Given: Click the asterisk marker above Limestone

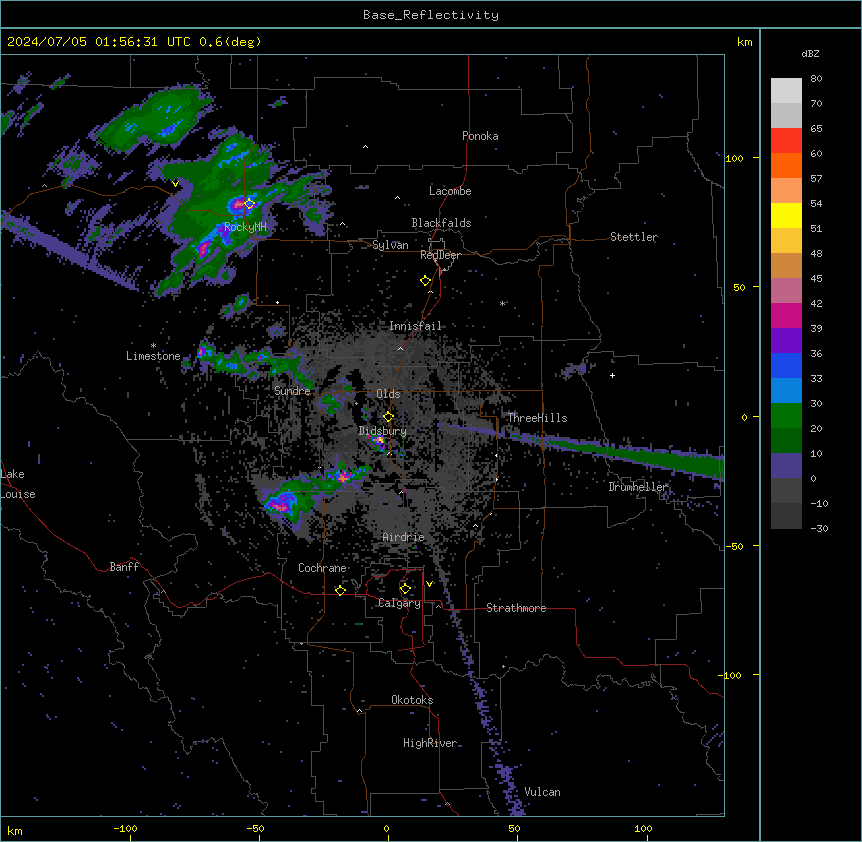Looking at the screenshot, I should tap(153, 346).
